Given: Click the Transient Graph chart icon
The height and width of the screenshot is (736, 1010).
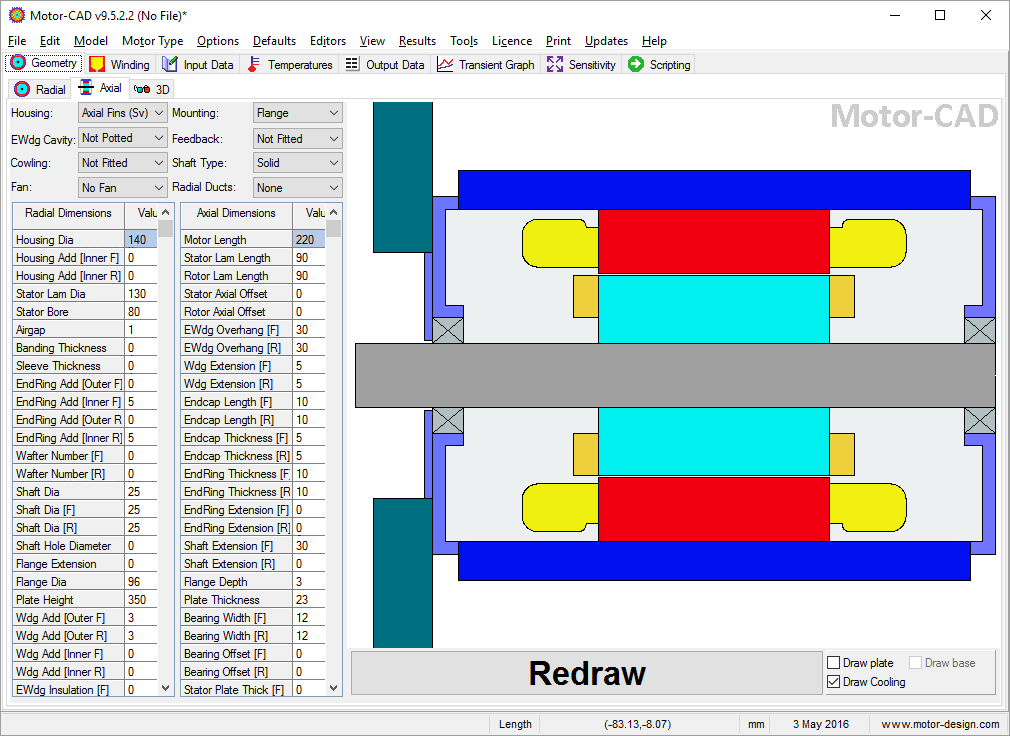Looking at the screenshot, I should 445,64.
